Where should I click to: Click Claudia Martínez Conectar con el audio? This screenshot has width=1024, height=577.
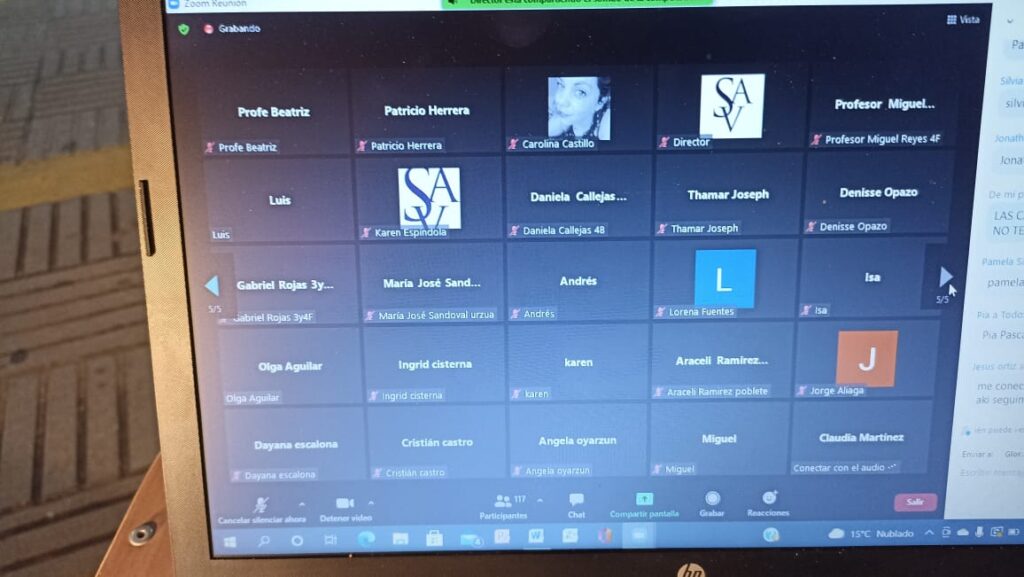tap(845, 468)
